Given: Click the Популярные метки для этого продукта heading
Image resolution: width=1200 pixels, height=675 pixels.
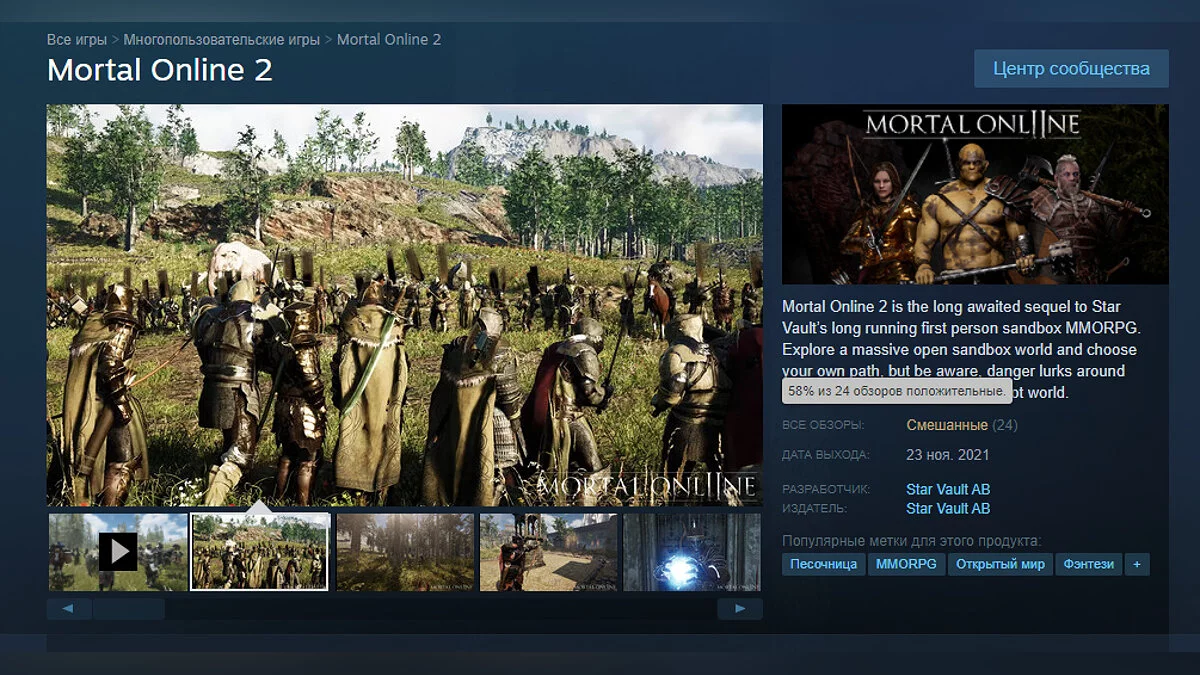Looking at the screenshot, I should click(x=912, y=541).
